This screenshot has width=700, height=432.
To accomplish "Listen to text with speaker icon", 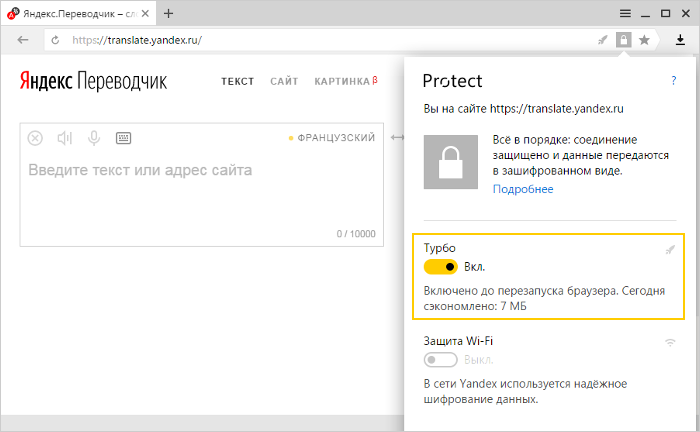I will click(65, 138).
